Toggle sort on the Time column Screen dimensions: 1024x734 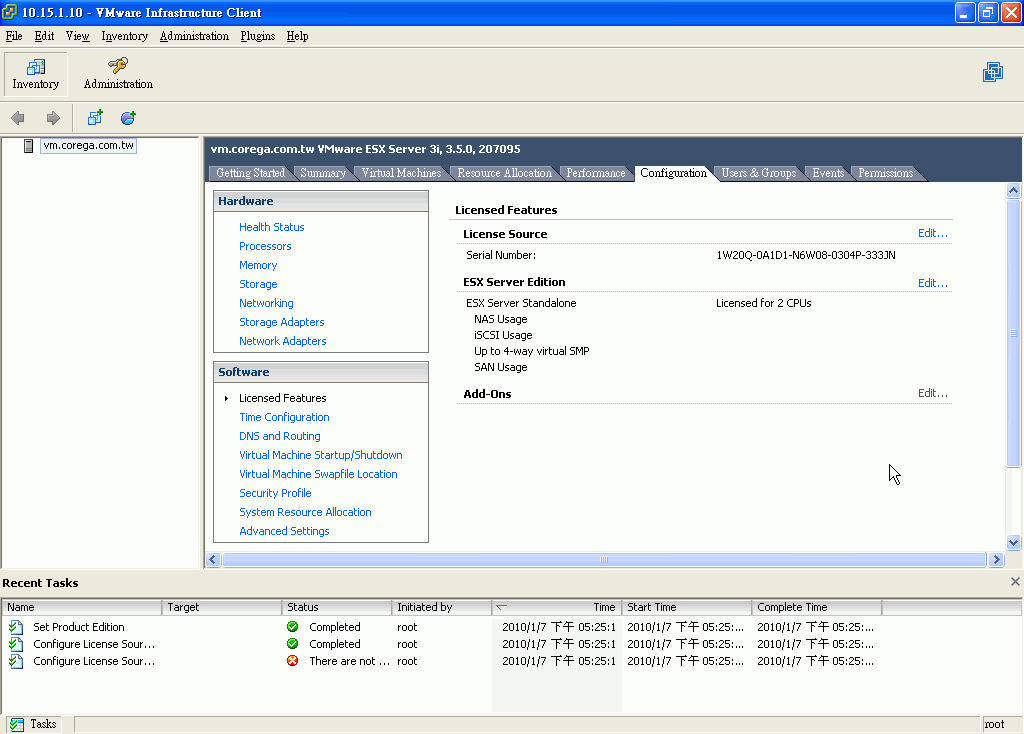pos(556,607)
